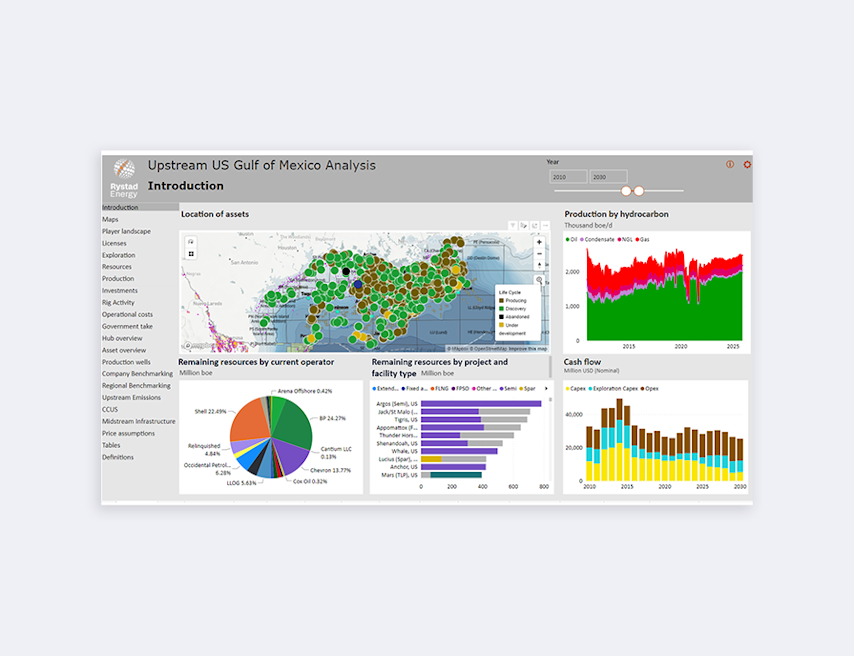Open the Exploration page
This screenshot has width=854, height=656.
point(119,255)
